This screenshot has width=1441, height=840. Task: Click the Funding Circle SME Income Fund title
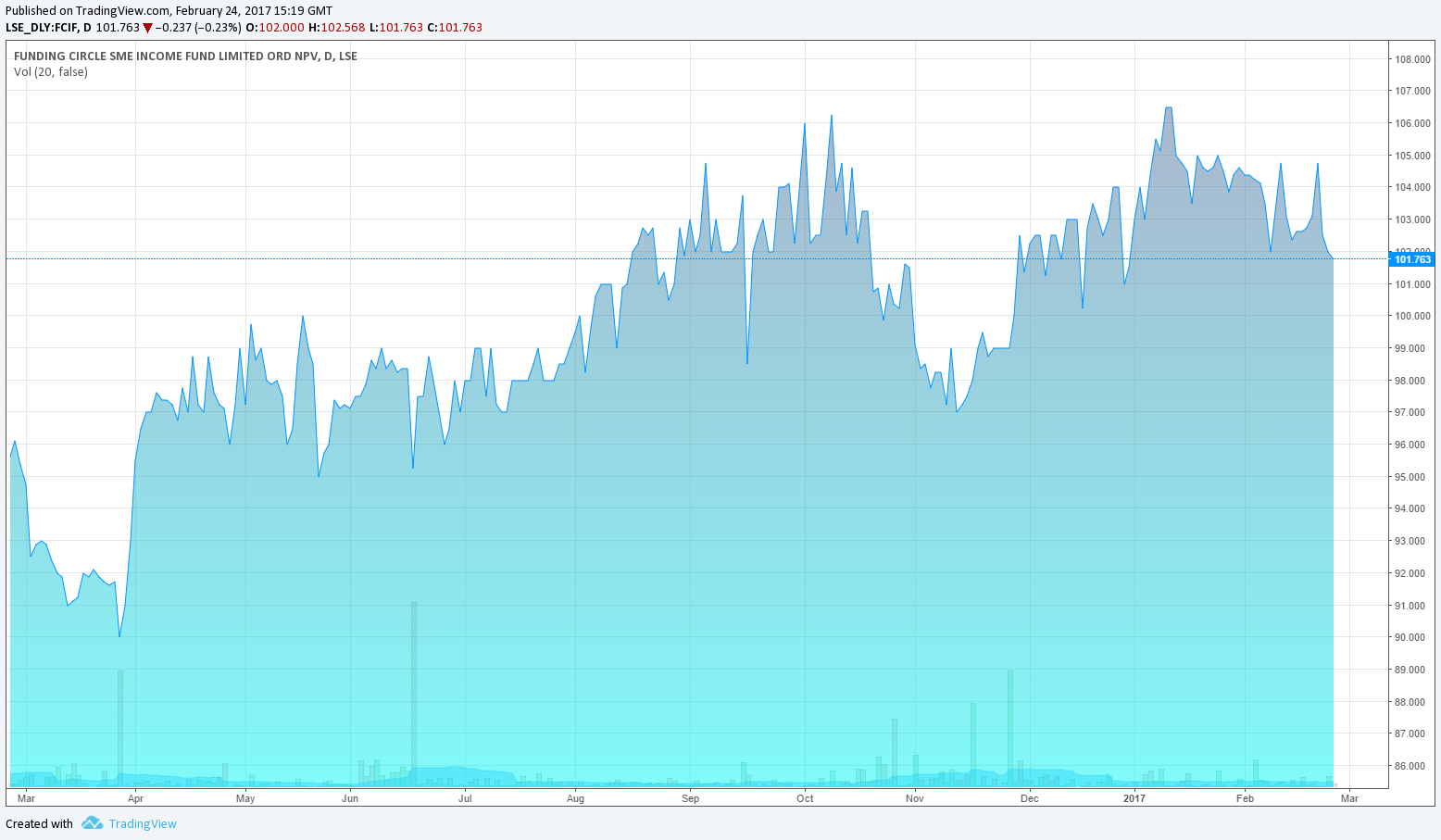point(185,56)
